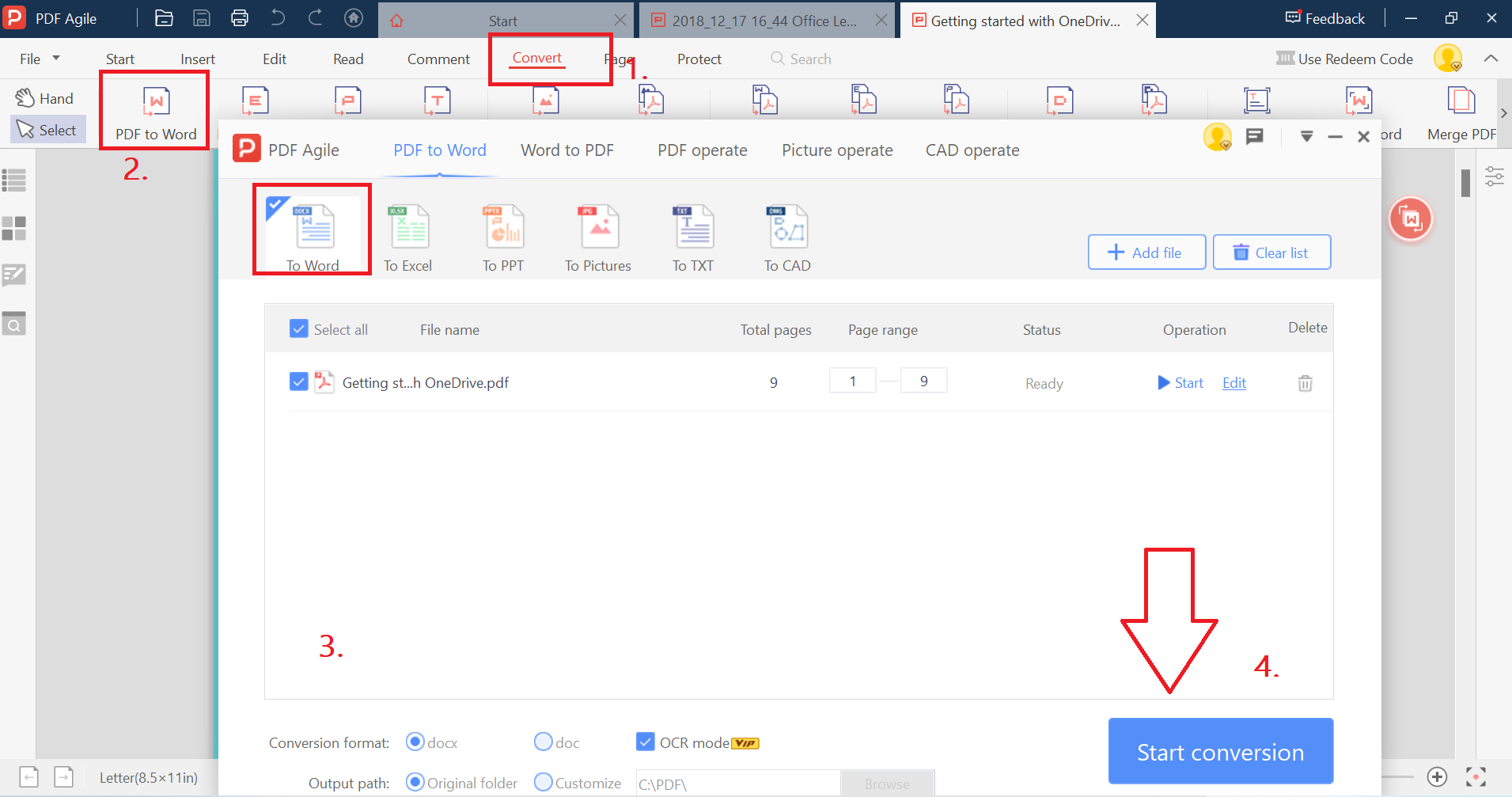Select To CAD conversion type
Screen dimensions: 1512x797
click(787, 237)
